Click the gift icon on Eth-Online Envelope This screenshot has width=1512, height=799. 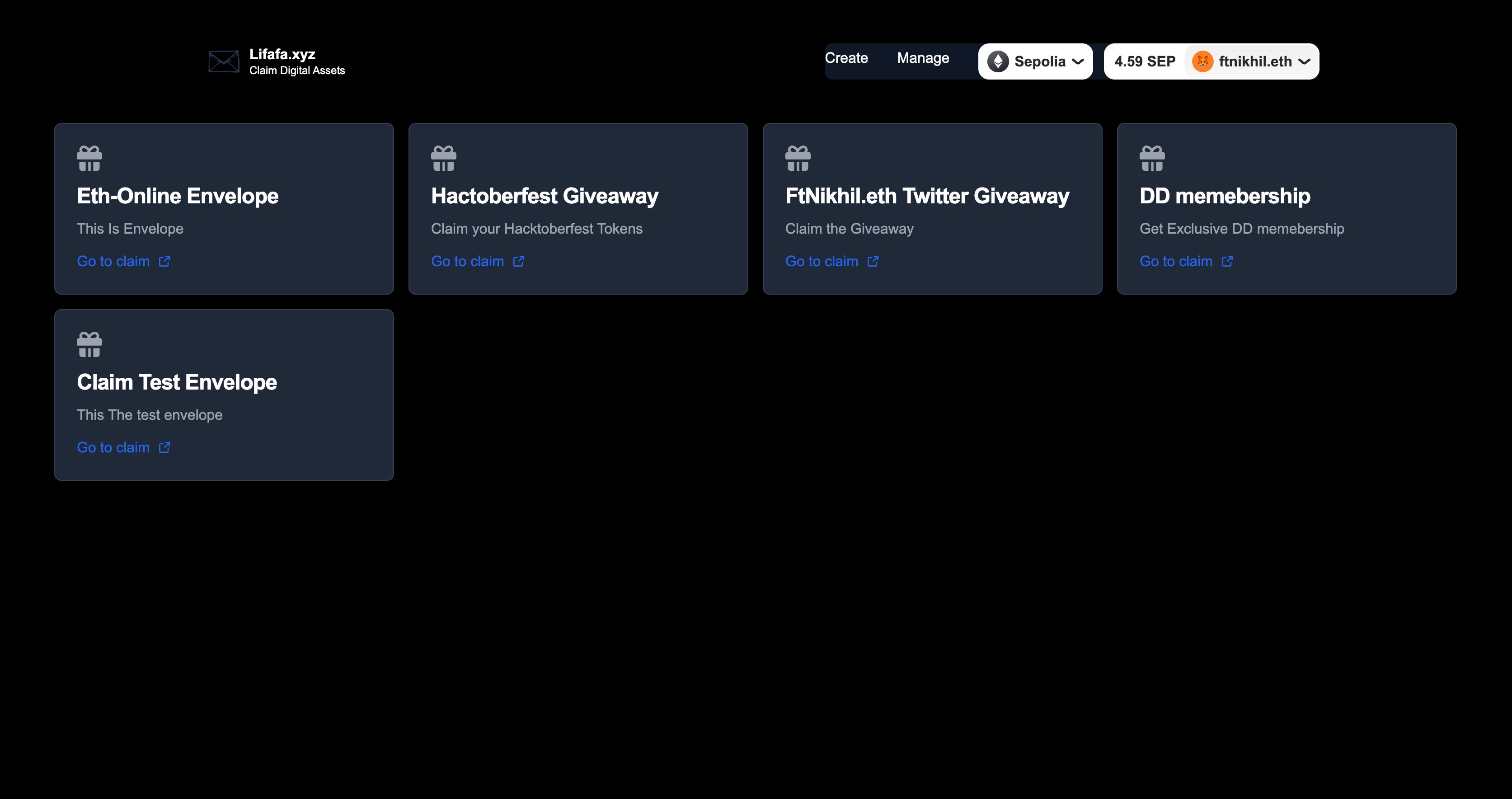click(89, 156)
